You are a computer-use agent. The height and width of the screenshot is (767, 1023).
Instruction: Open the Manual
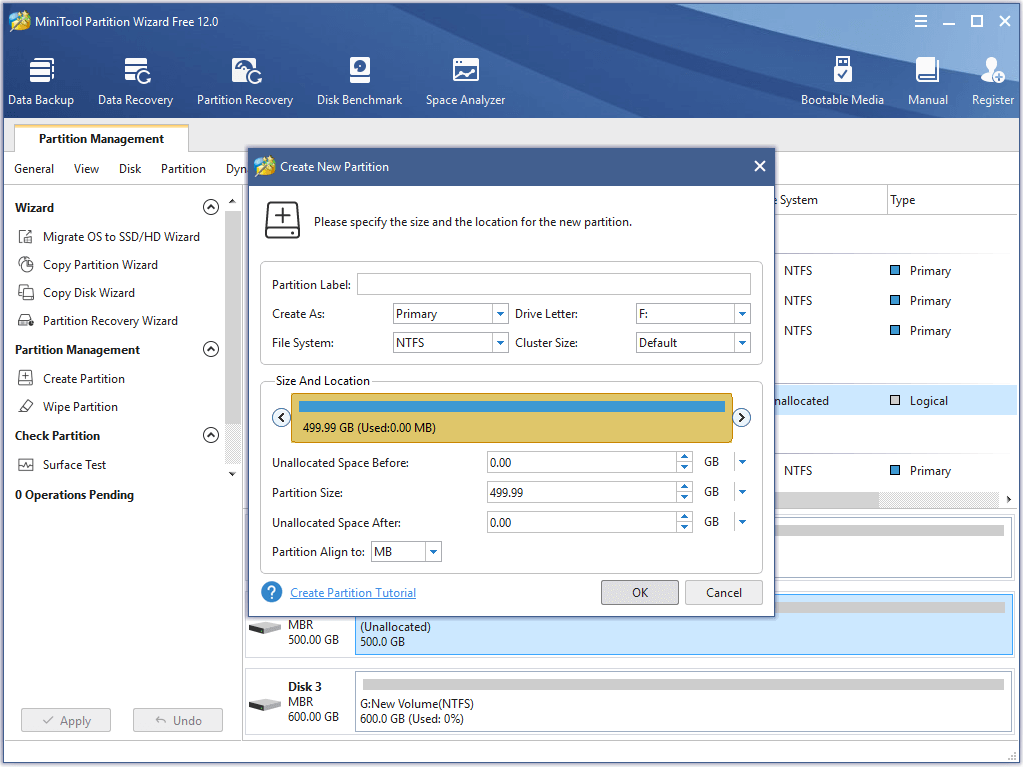[x=928, y=81]
